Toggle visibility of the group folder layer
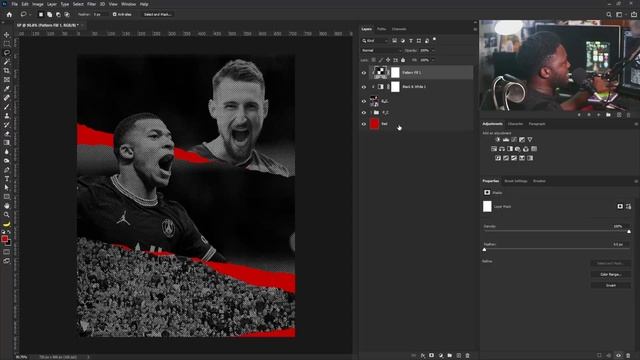Screen dimensions: 640x360 point(364,113)
